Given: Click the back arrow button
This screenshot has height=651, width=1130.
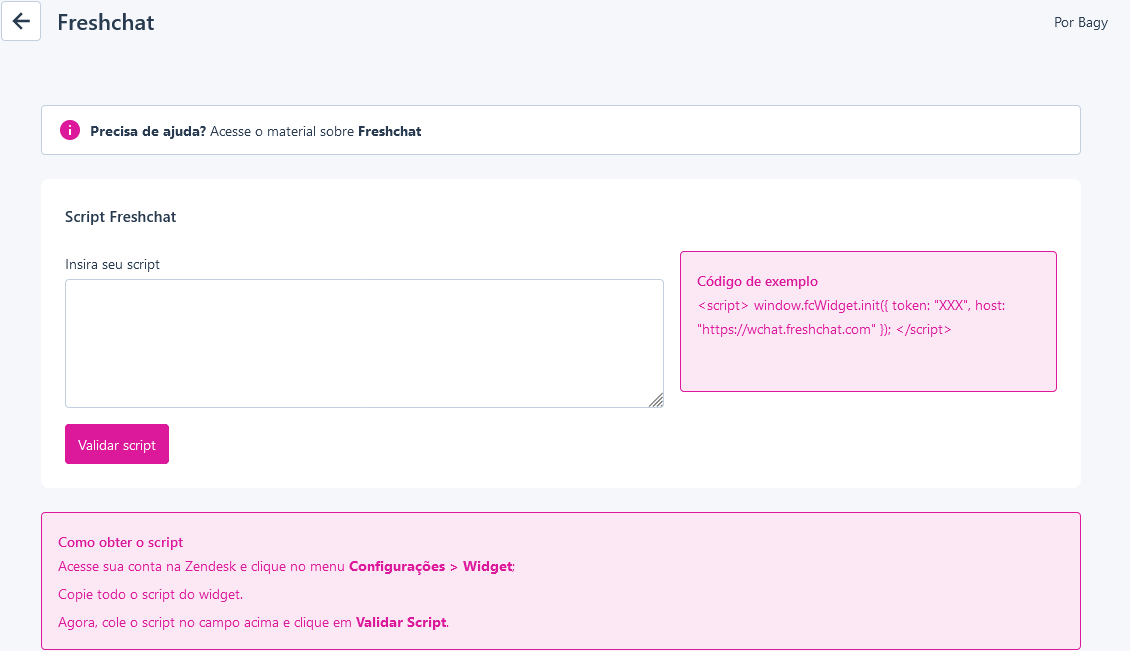Looking at the screenshot, I should point(21,21).
